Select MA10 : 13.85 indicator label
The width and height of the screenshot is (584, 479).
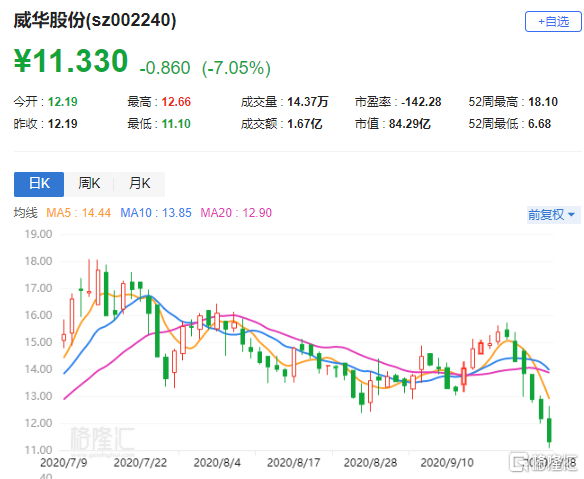[156, 213]
